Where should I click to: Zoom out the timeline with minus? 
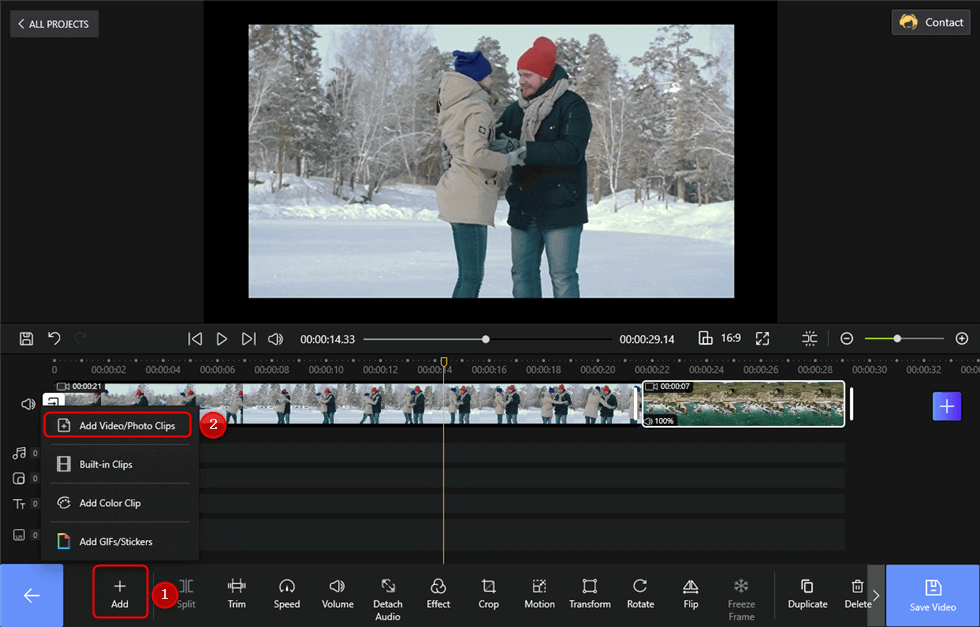[x=847, y=338]
